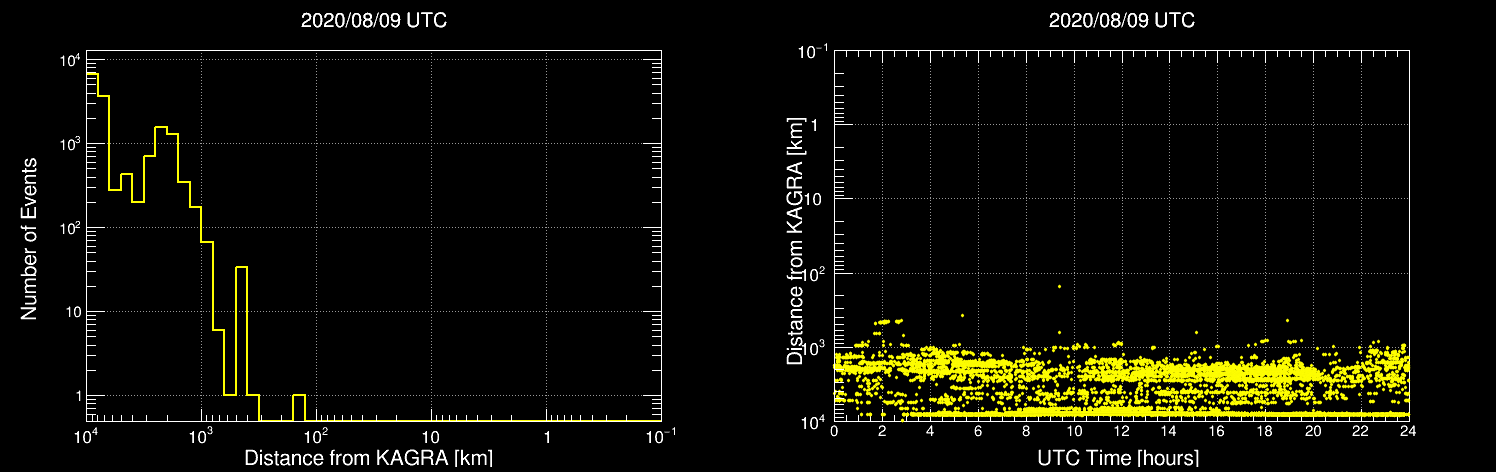1496x472 pixels.
Task: Click the 14 hour tick on the UTC time axis
Action: click(x=1169, y=430)
